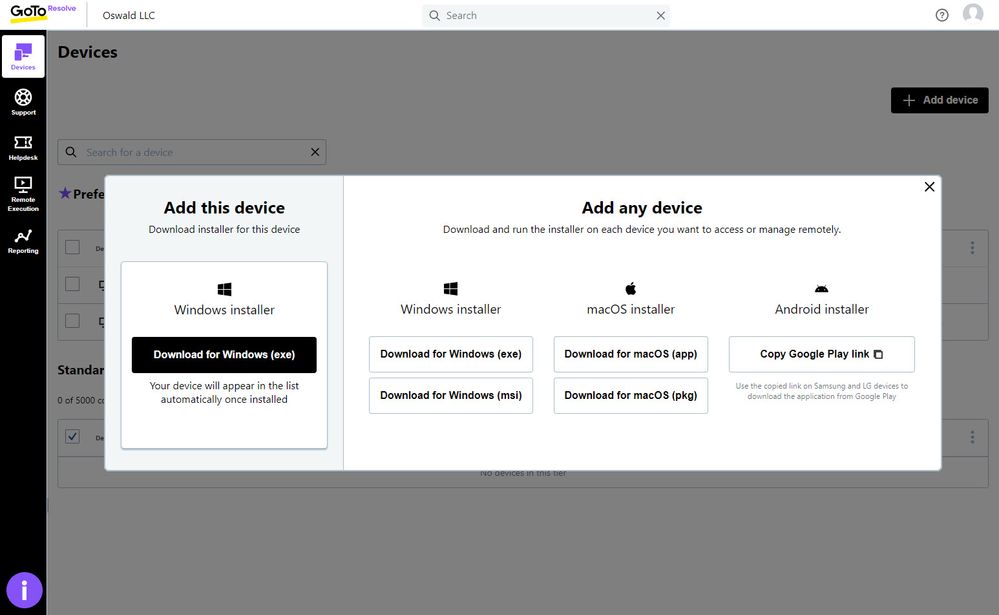Screen dimensions: 999x615
Task: Open the Support section in sidebar
Action: coord(23,102)
